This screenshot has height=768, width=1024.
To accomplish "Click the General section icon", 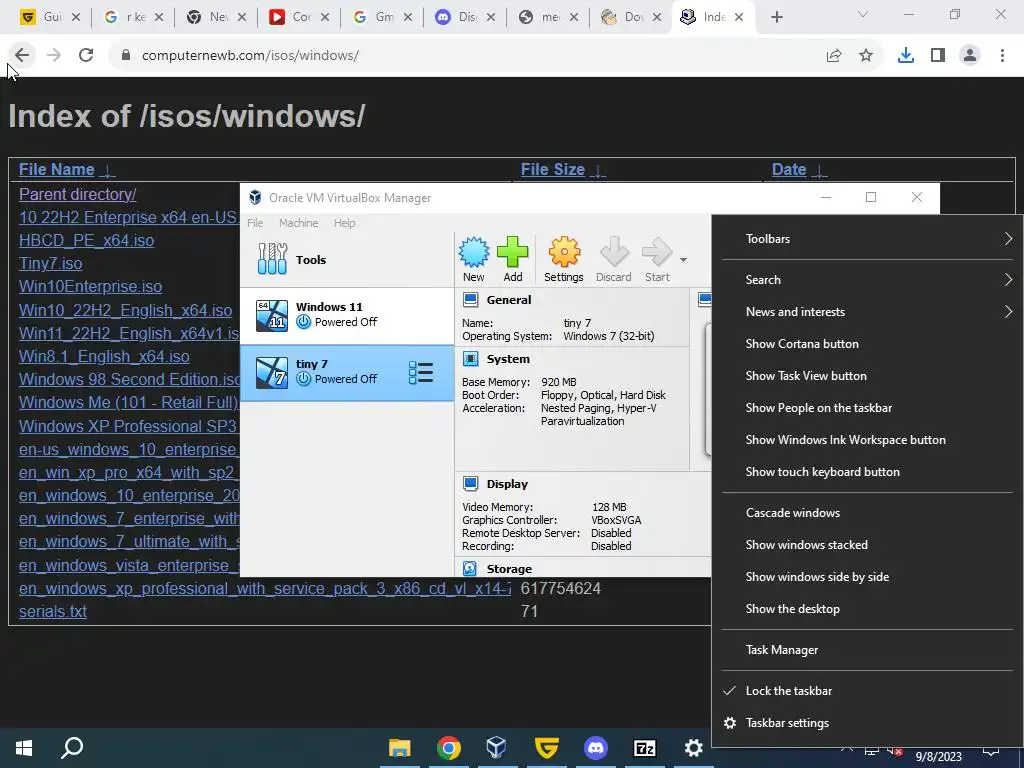I will pos(470,300).
